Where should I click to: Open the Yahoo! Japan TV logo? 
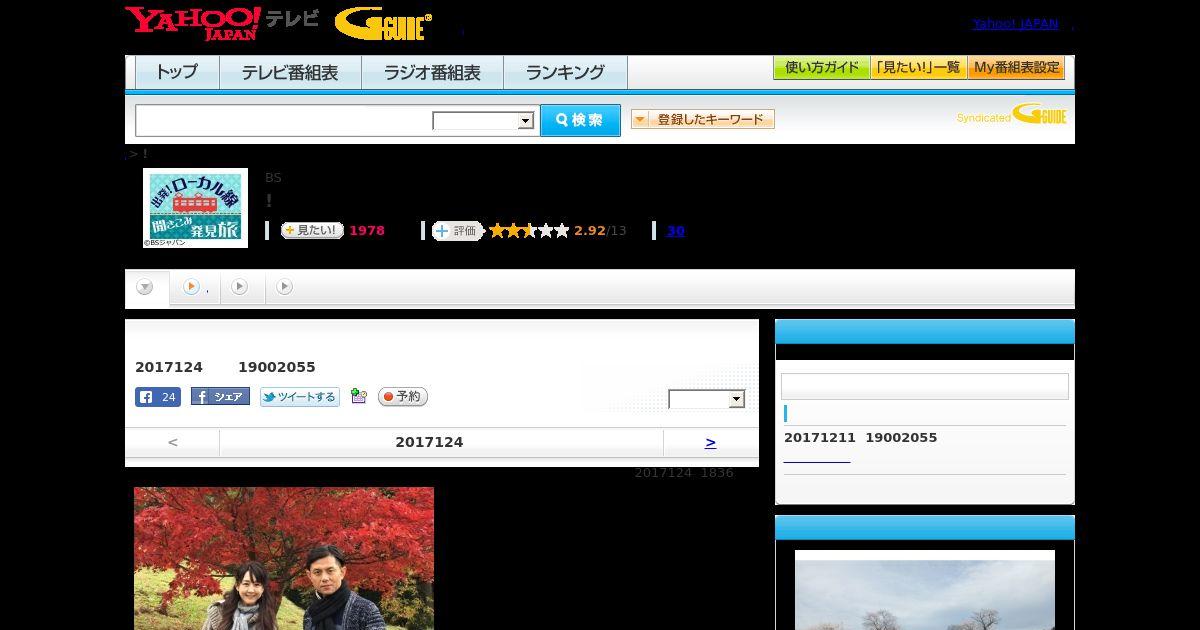[222, 23]
